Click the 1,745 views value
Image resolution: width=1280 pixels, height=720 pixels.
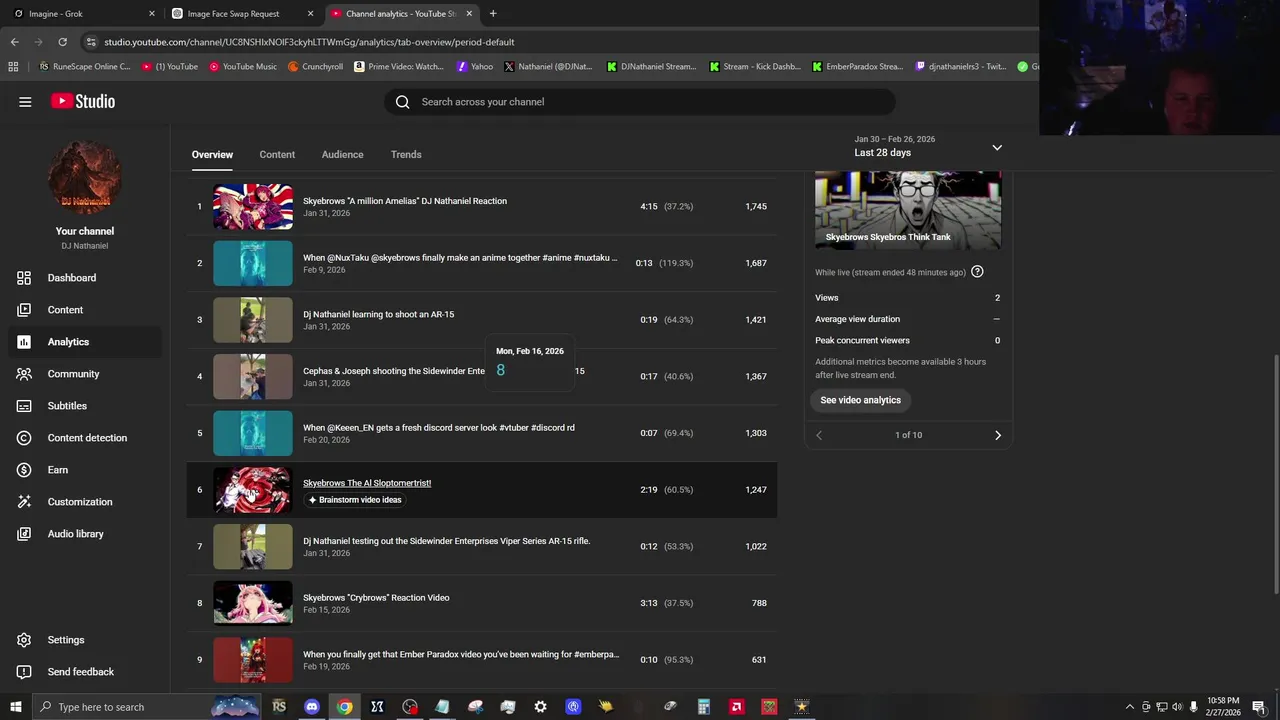756,206
